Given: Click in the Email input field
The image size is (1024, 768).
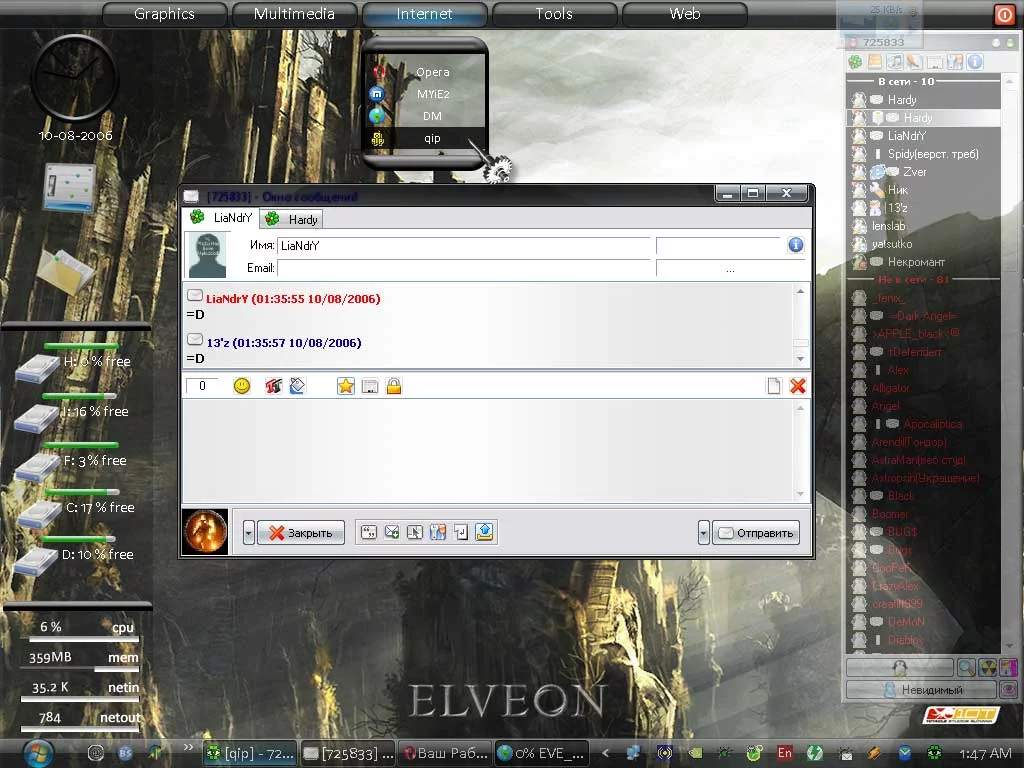Looking at the screenshot, I should click(x=464, y=268).
